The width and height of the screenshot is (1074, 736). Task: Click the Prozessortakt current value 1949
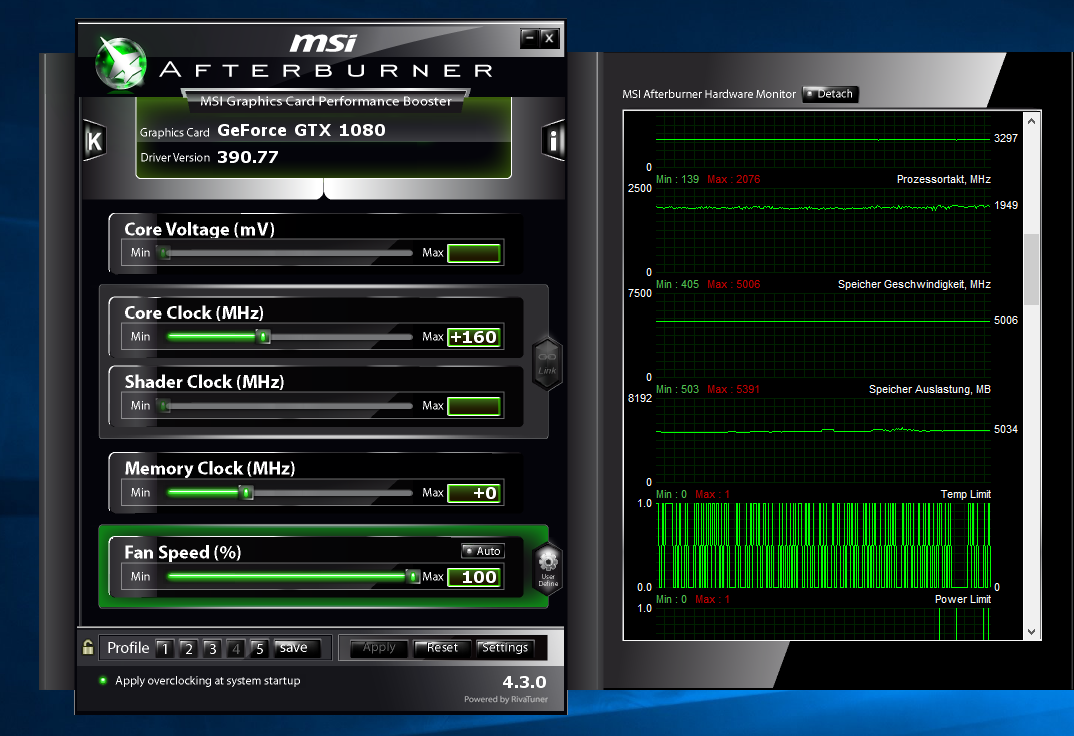(x=1006, y=205)
